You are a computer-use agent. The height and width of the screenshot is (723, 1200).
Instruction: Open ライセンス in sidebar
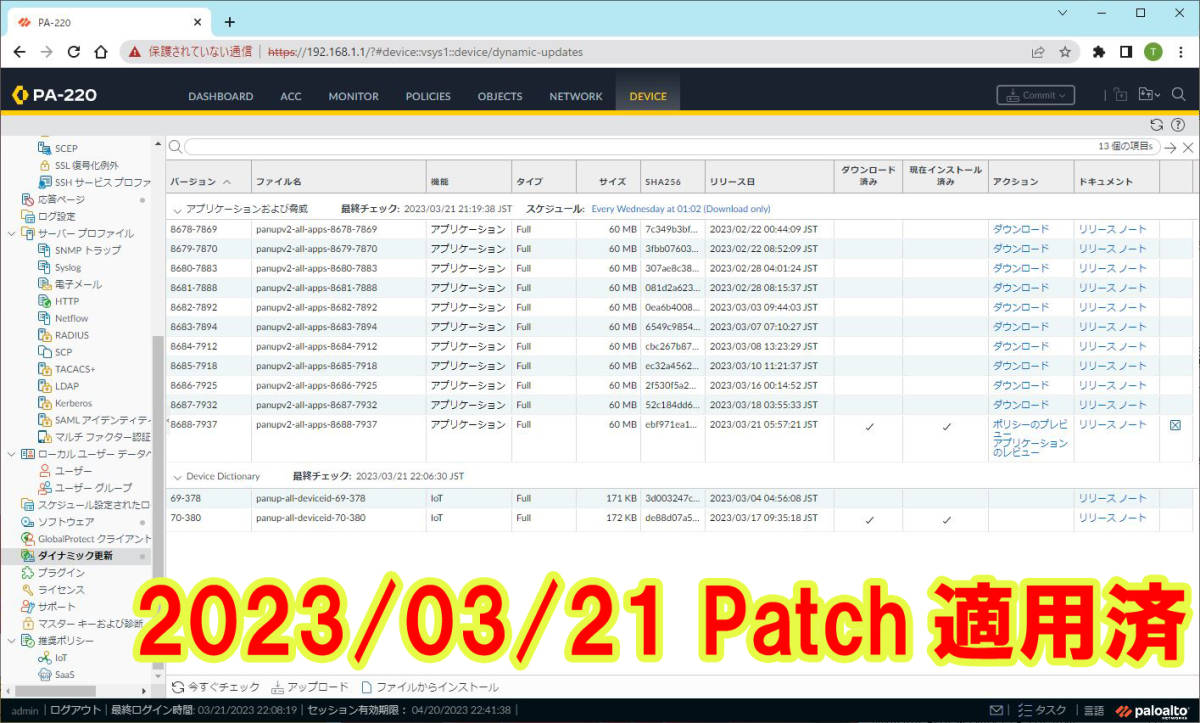[61, 589]
